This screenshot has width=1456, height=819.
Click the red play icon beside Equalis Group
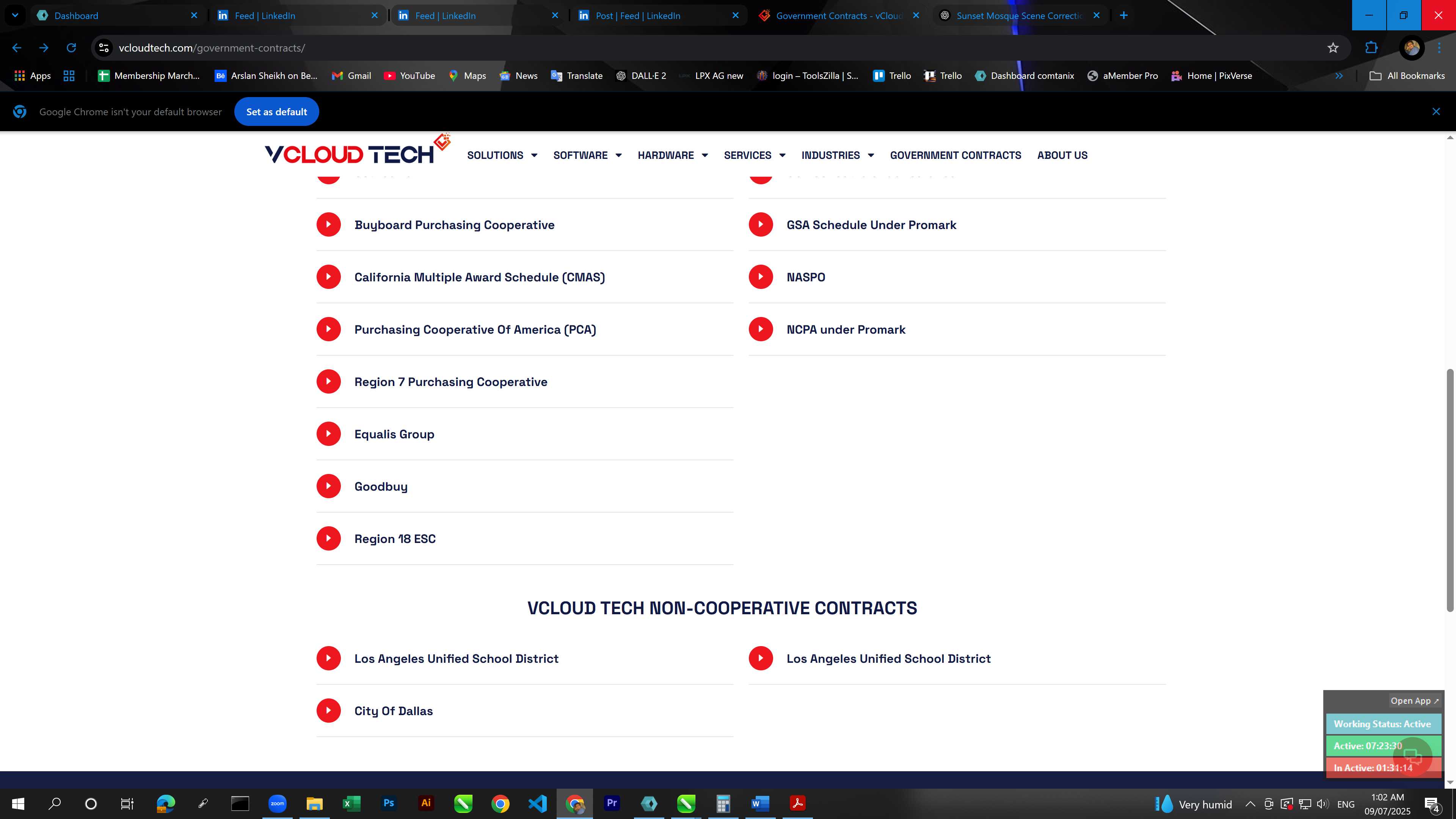point(328,434)
